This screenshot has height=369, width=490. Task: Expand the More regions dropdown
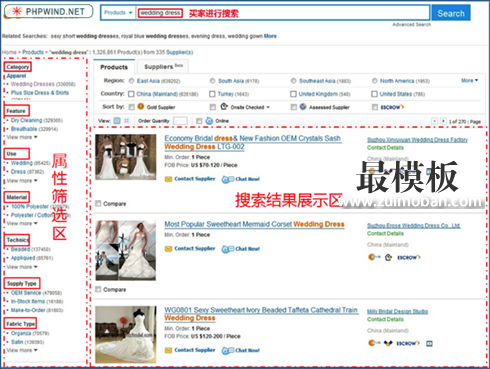[469, 80]
